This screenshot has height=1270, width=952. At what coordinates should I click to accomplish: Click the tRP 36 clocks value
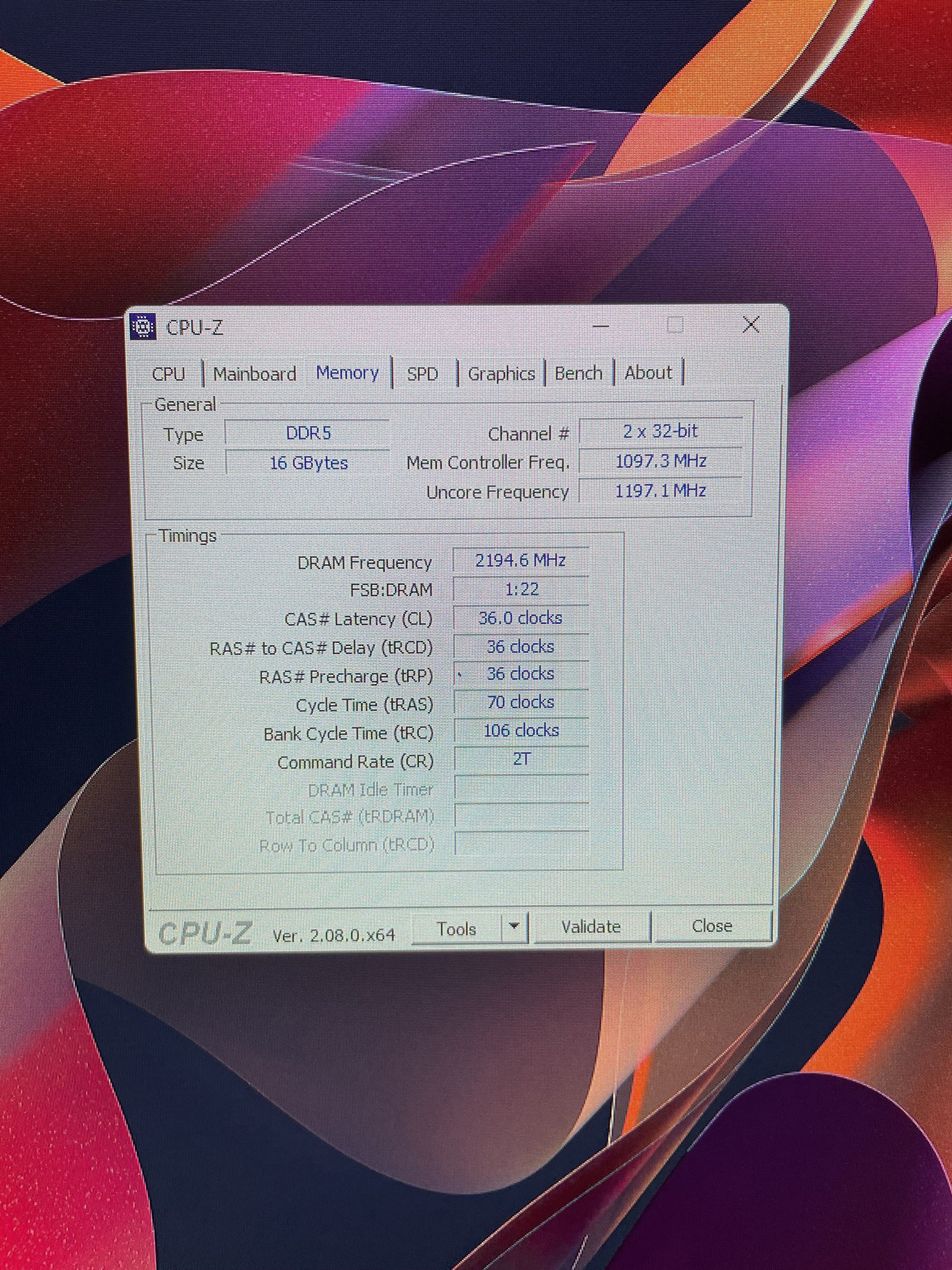pos(520,674)
